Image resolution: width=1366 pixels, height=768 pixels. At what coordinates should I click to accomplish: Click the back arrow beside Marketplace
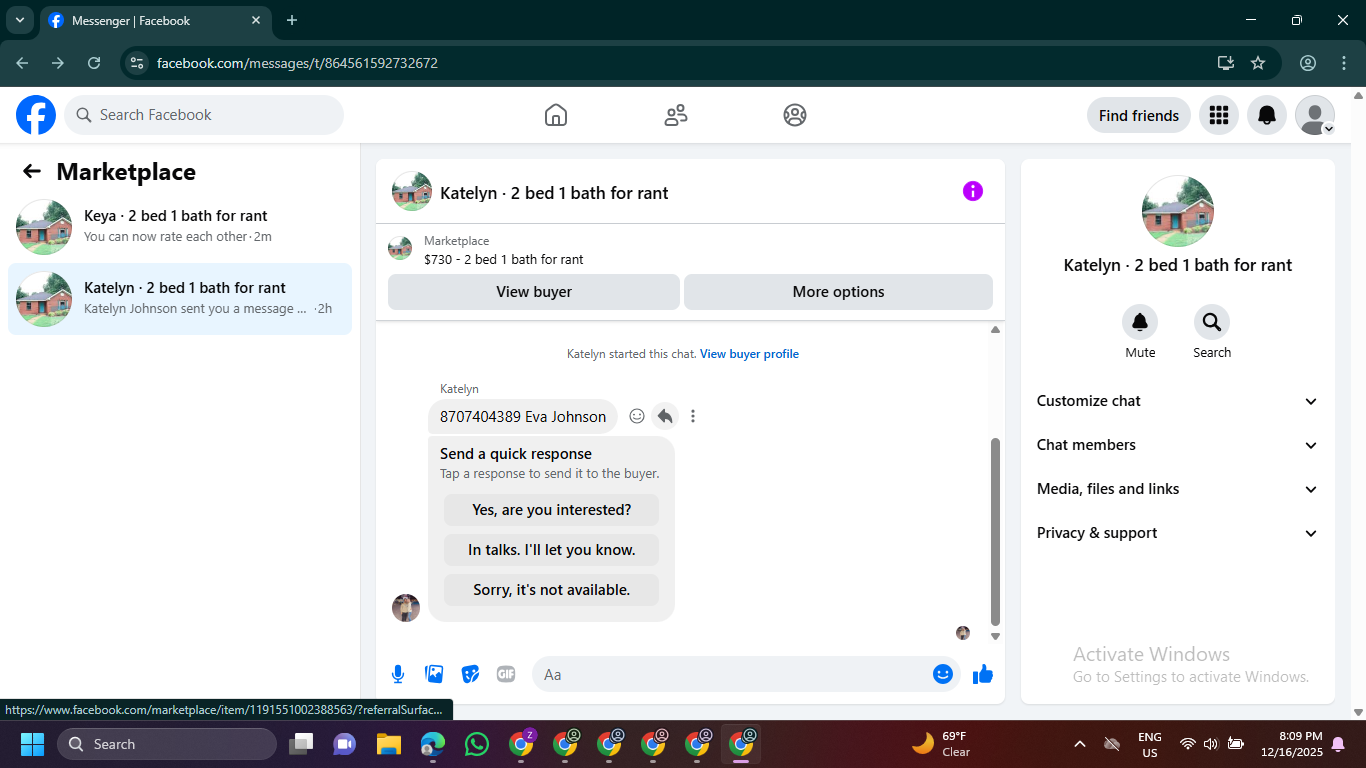point(32,172)
